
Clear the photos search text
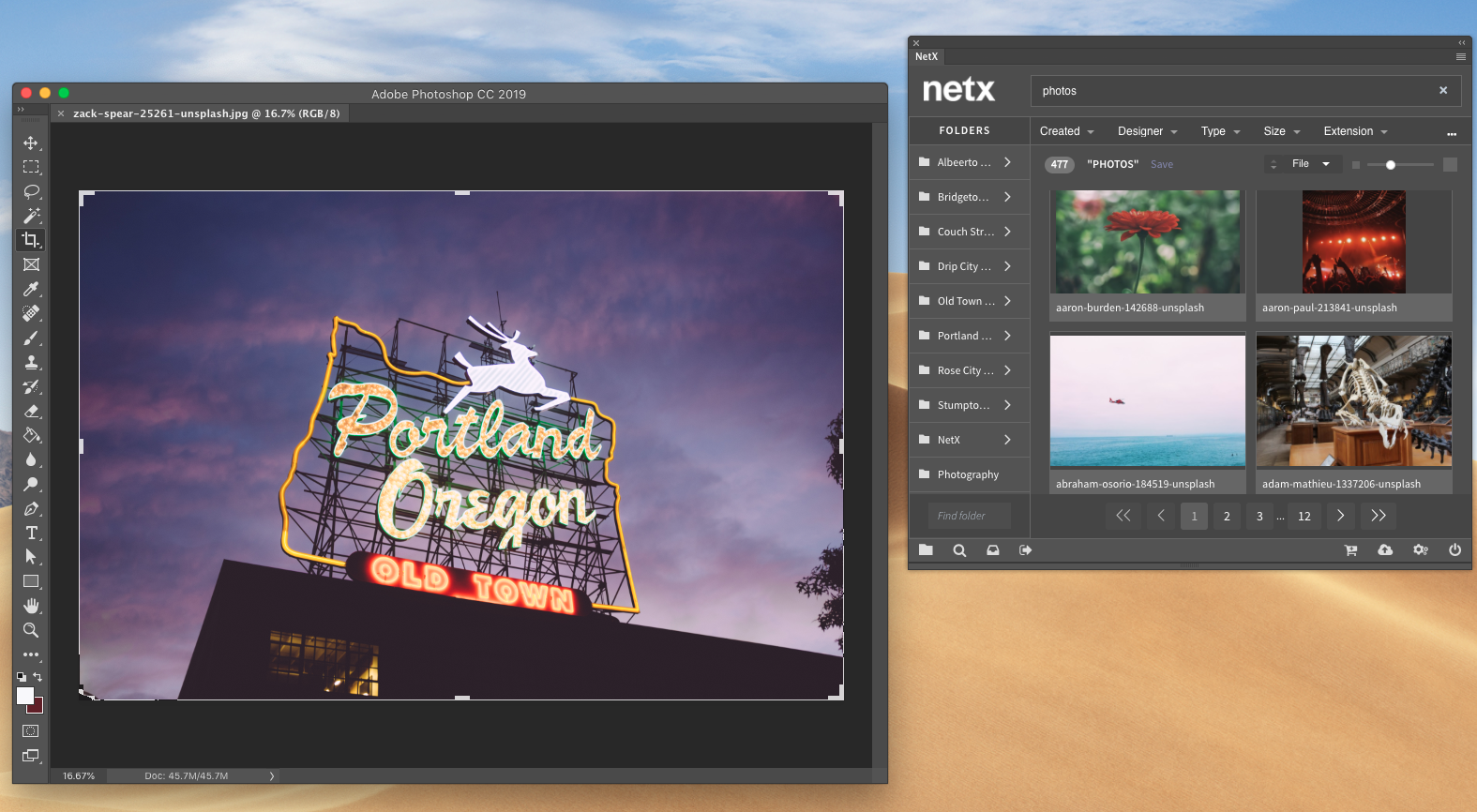coord(1443,91)
